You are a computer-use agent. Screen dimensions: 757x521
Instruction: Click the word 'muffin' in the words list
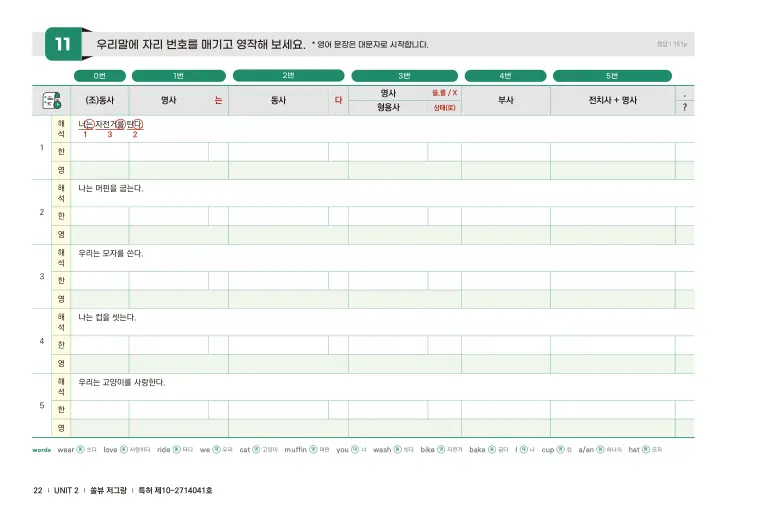295,450
